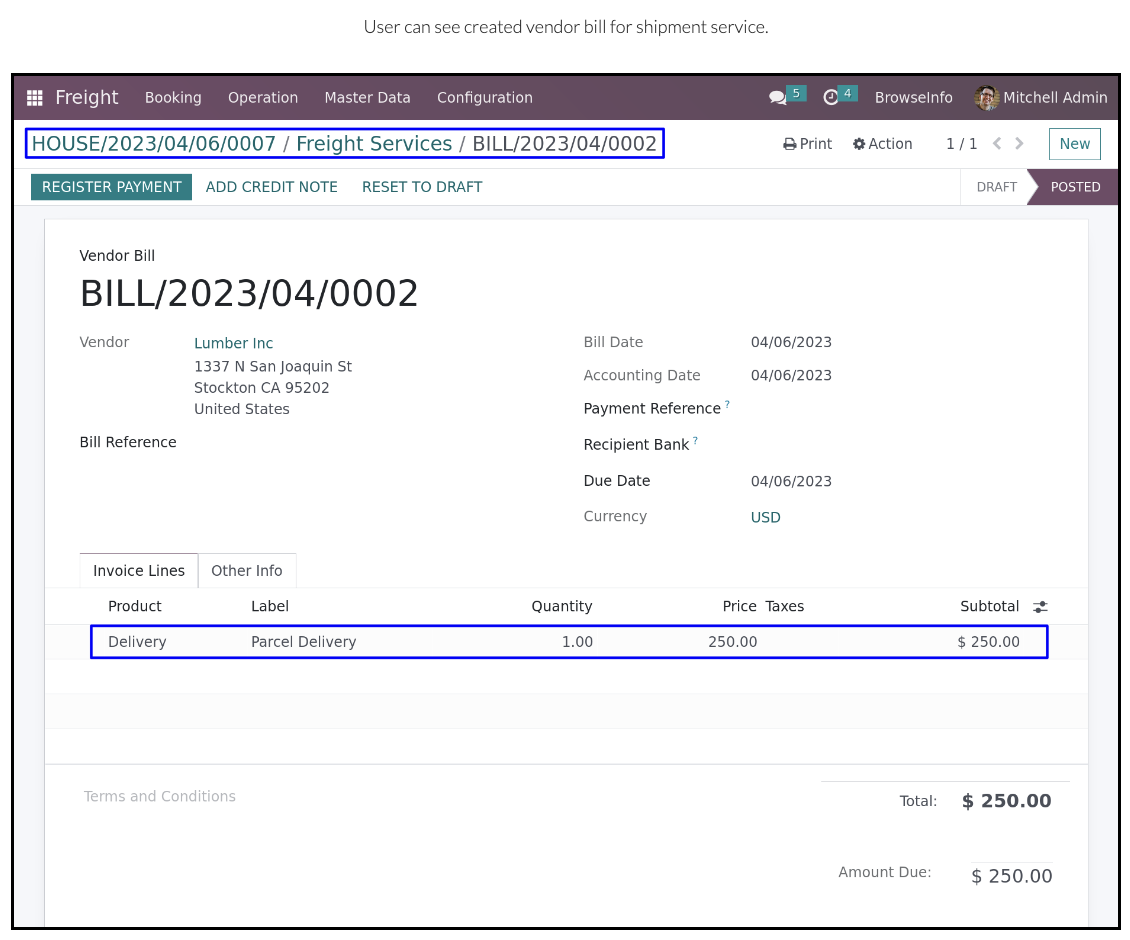Click quantity 1.00 cell

577,642
